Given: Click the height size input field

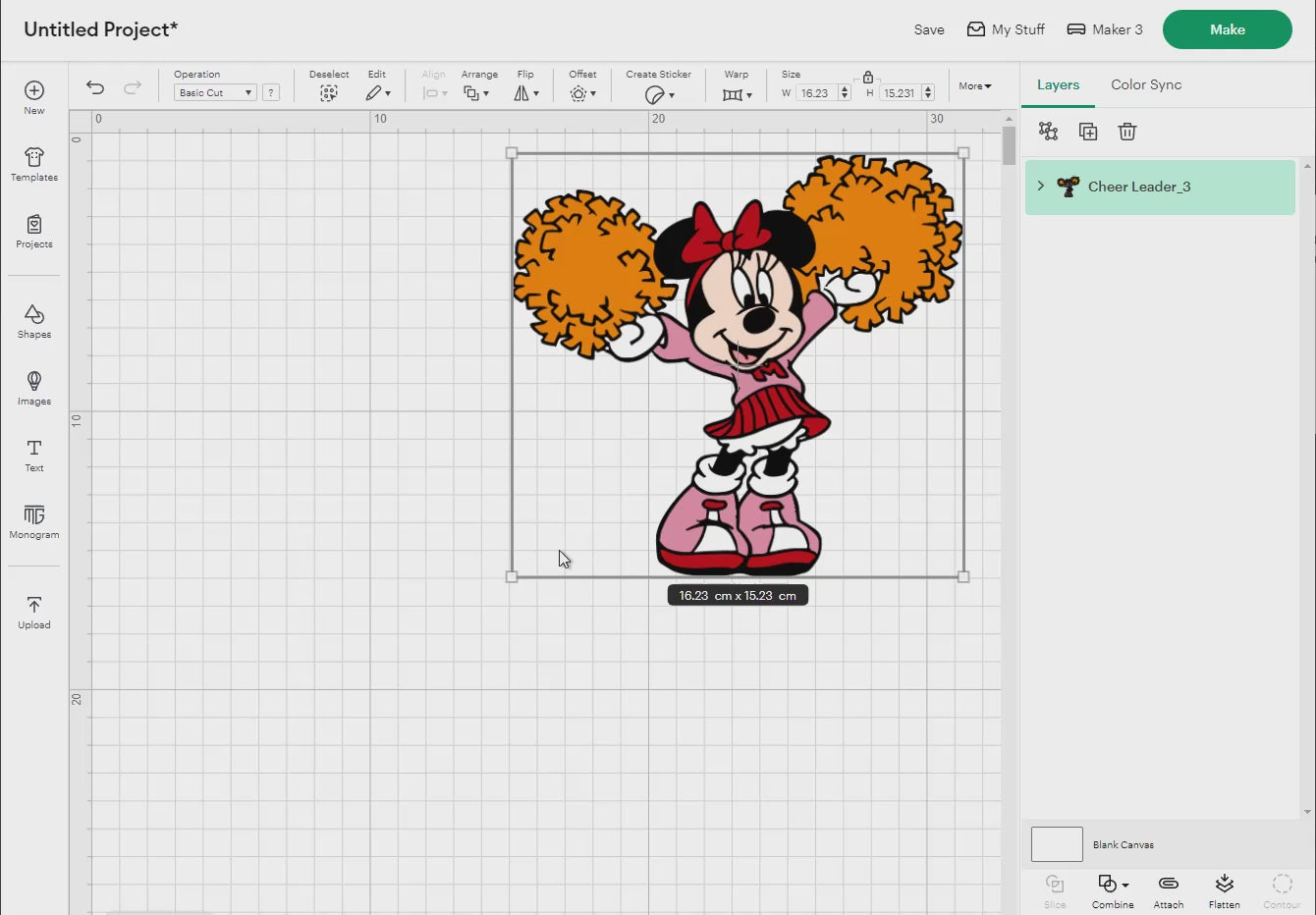Looking at the screenshot, I should click(900, 93).
